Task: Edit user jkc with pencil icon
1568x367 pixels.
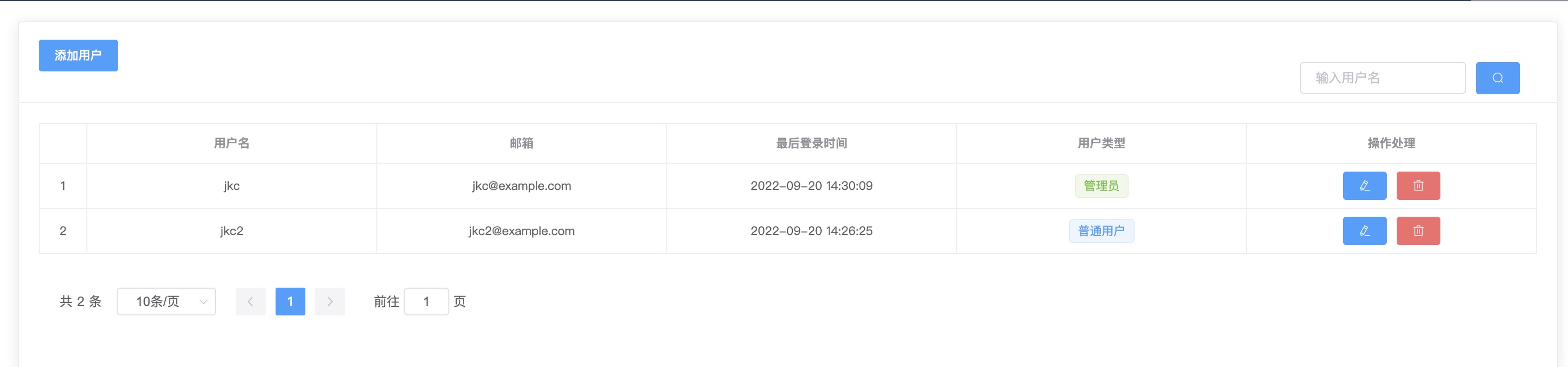Action: tap(1365, 186)
